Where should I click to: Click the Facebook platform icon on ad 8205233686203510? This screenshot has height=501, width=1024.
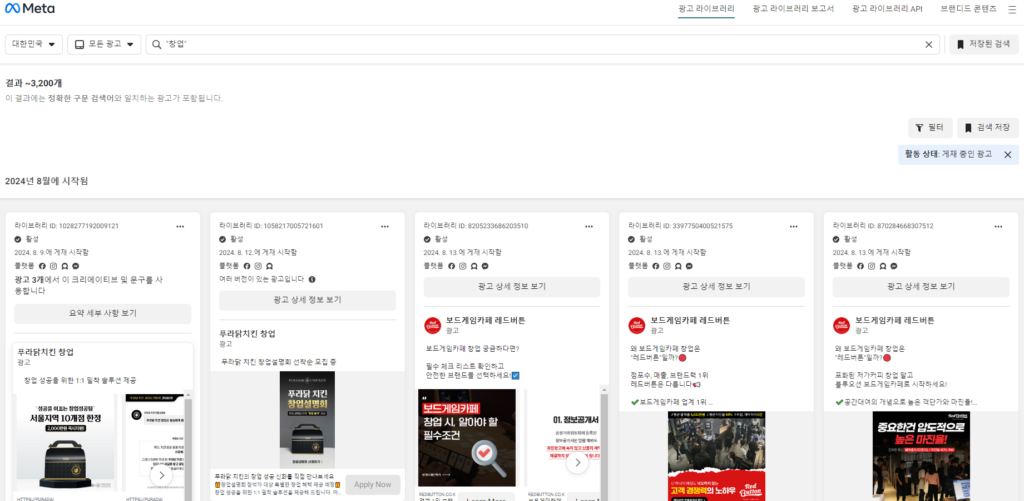click(451, 266)
